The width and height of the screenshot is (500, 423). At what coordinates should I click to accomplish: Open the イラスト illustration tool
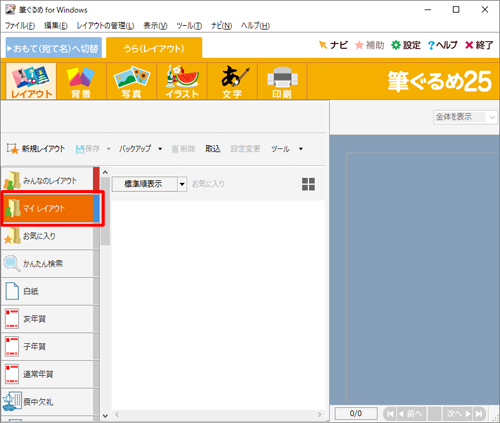coord(182,81)
